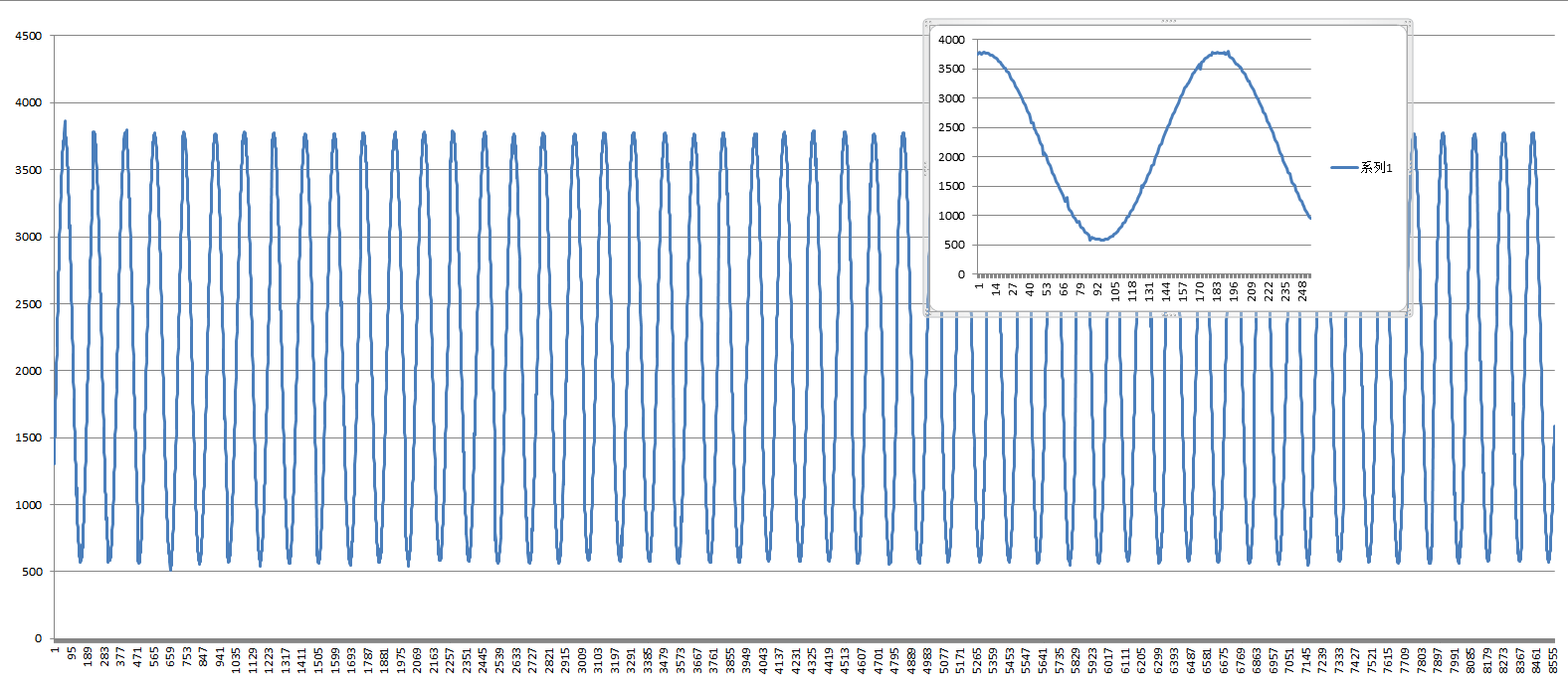Image resolution: width=1568 pixels, height=695 pixels.
Task: Select inset chart horizontal axis label 105
Action: (x=1115, y=290)
